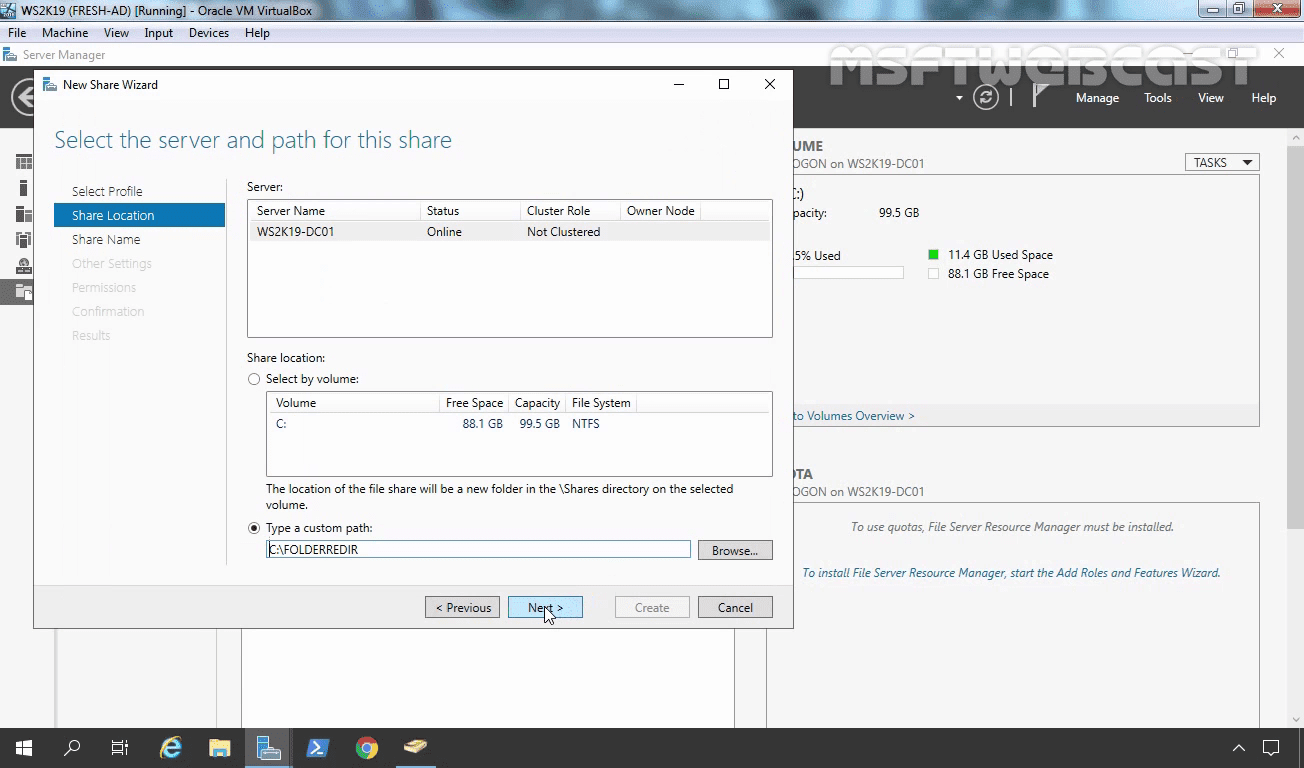Launch Google Chrome from the taskbar
The height and width of the screenshot is (768, 1304).
367,748
